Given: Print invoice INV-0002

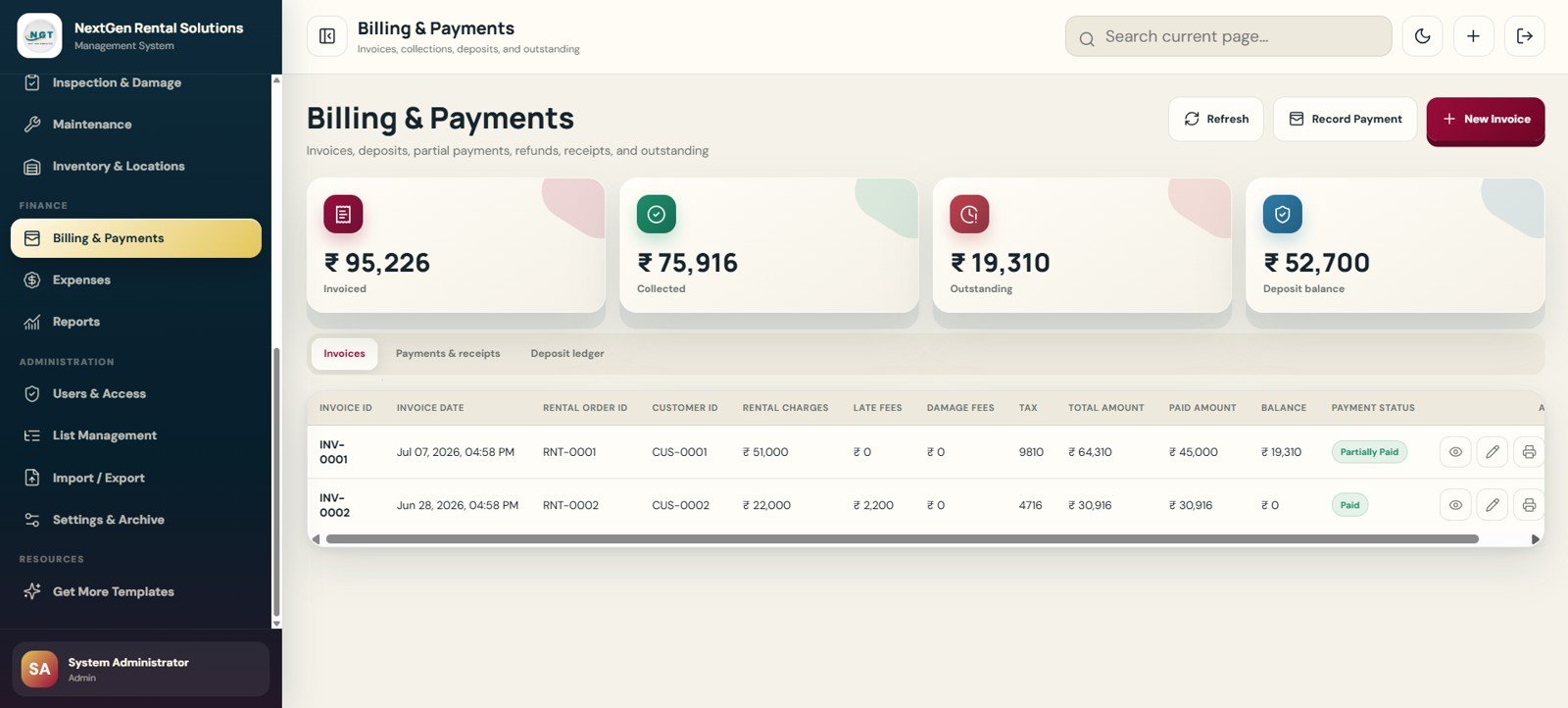Looking at the screenshot, I should pos(1529,505).
